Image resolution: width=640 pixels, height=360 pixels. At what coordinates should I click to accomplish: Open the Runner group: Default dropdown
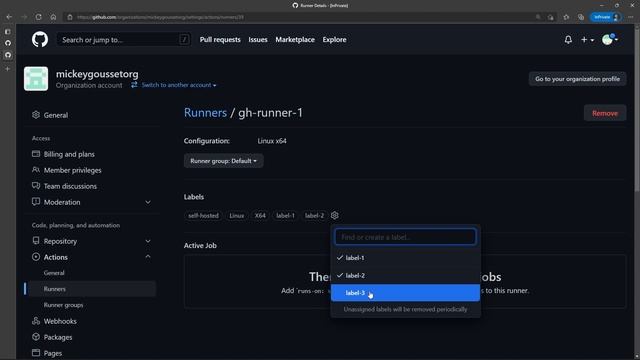tap(223, 161)
